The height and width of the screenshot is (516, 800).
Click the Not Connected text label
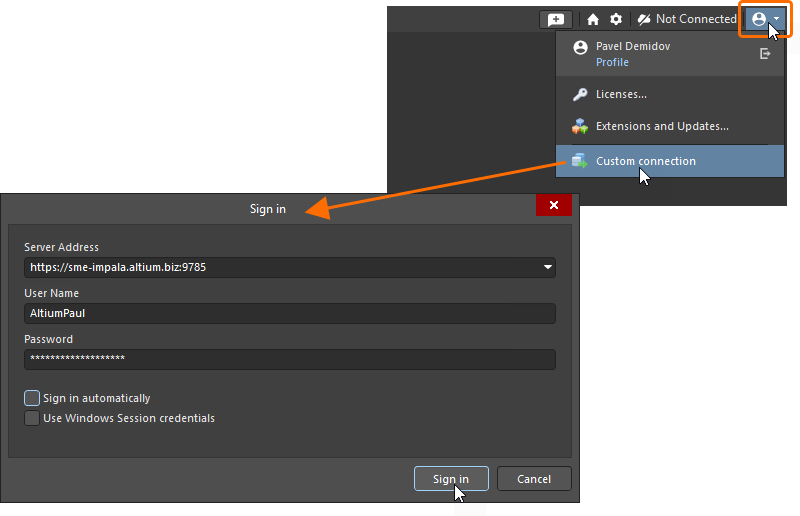coord(696,19)
